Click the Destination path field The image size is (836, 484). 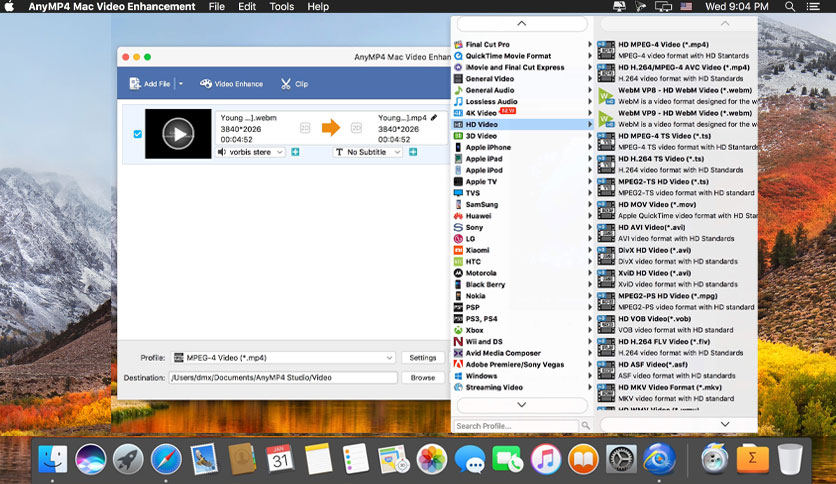[x=283, y=377]
